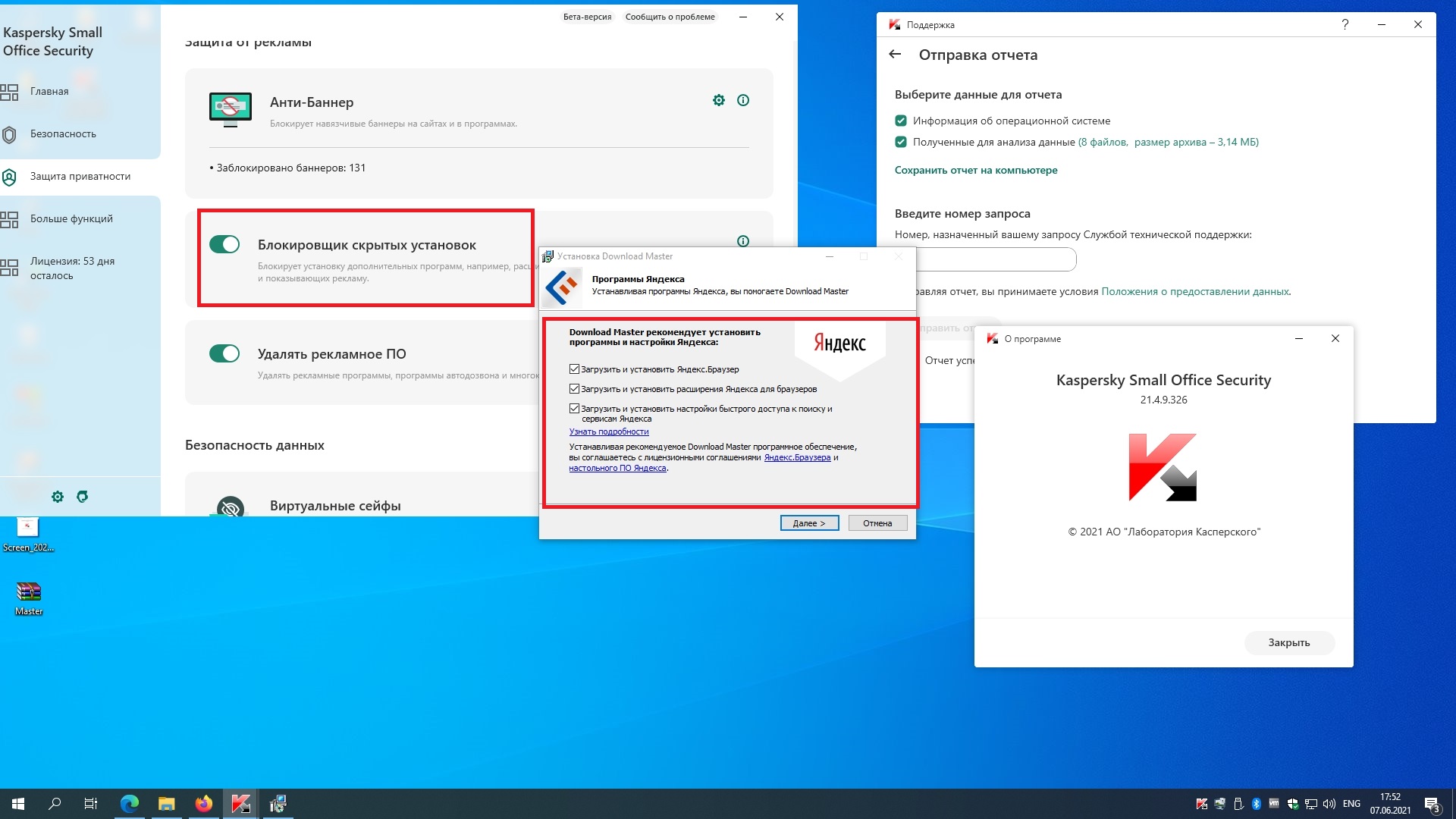Click ENG language indicator
Image resolution: width=1456 pixels, height=819 pixels.
(1351, 804)
